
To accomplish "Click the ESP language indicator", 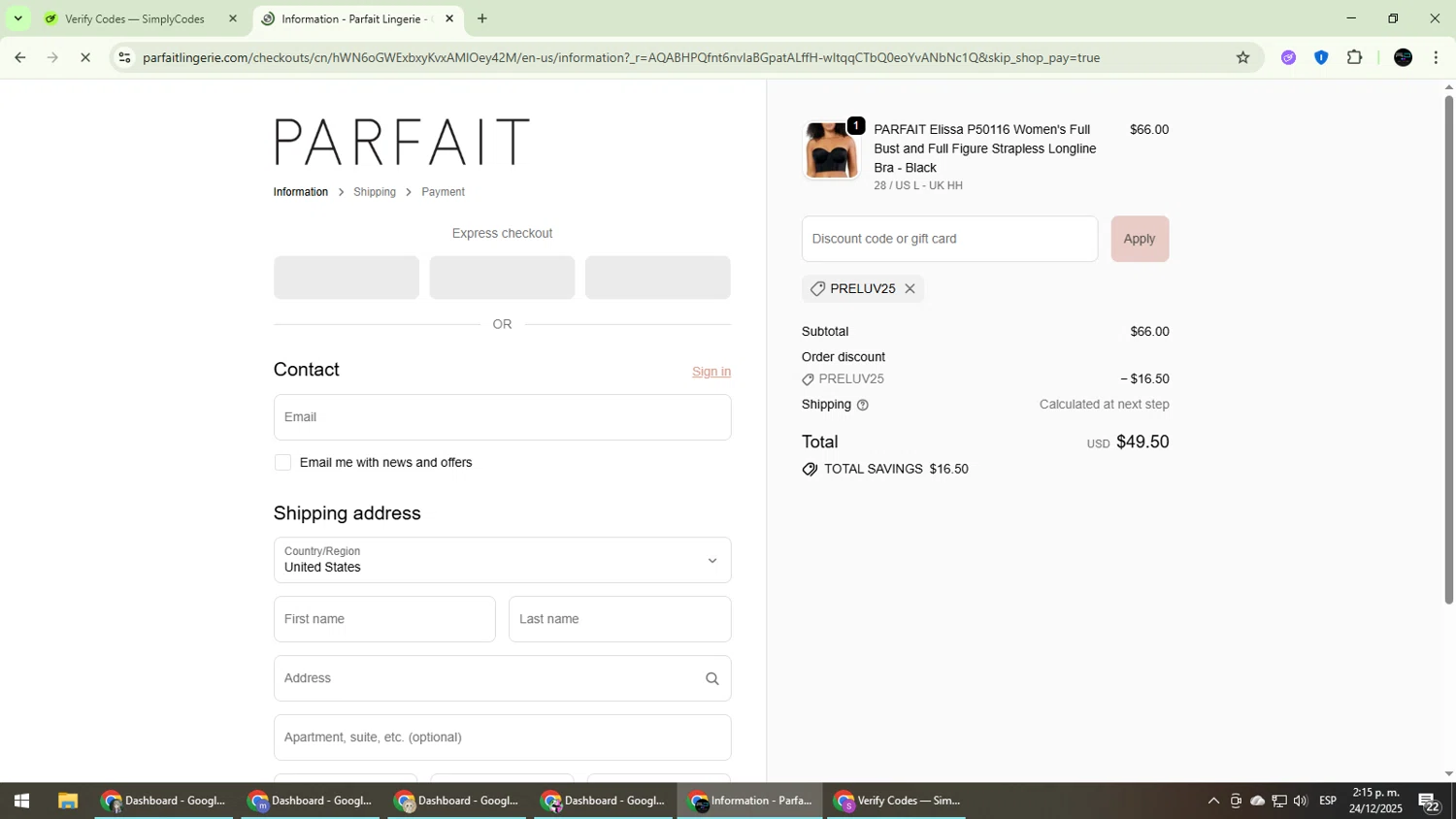I will click(1328, 801).
